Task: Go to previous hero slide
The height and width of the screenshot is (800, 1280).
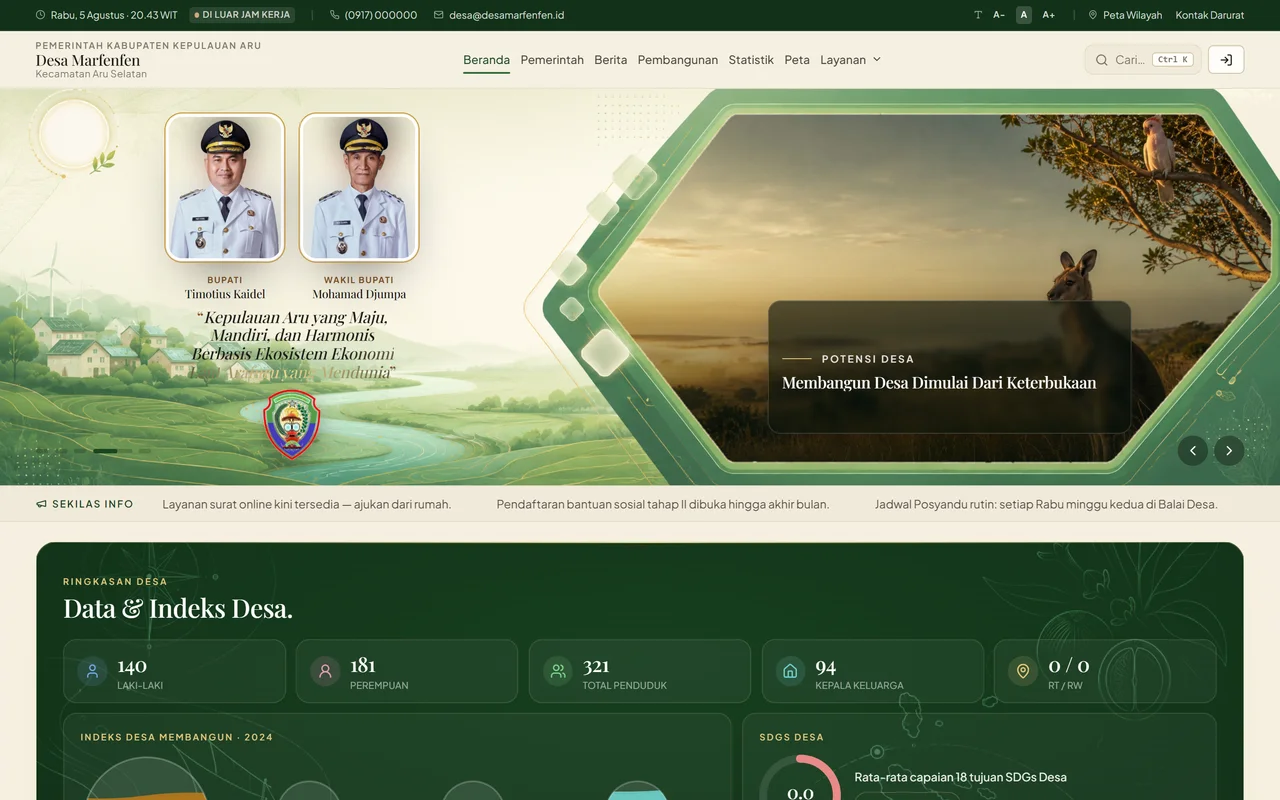Action: (x=1192, y=451)
